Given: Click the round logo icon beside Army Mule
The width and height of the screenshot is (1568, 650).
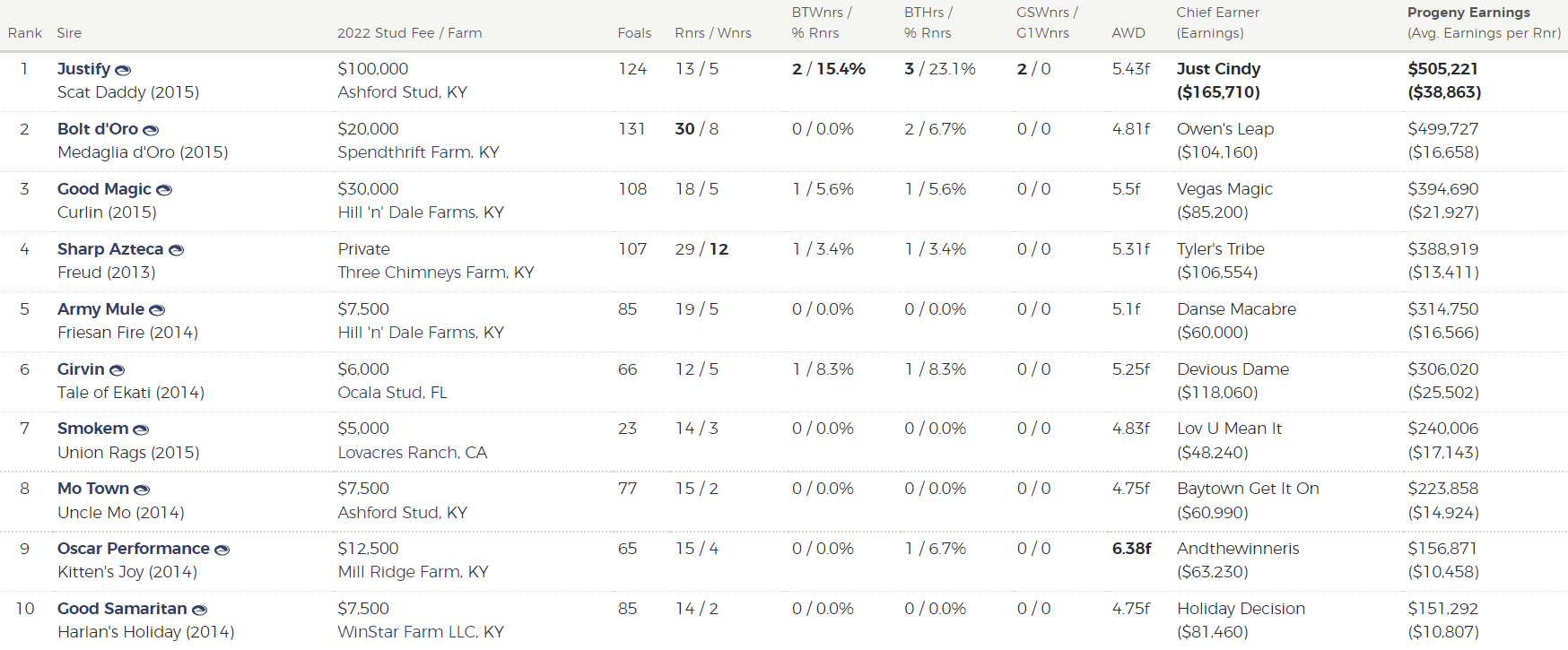Looking at the screenshot, I should (157, 310).
